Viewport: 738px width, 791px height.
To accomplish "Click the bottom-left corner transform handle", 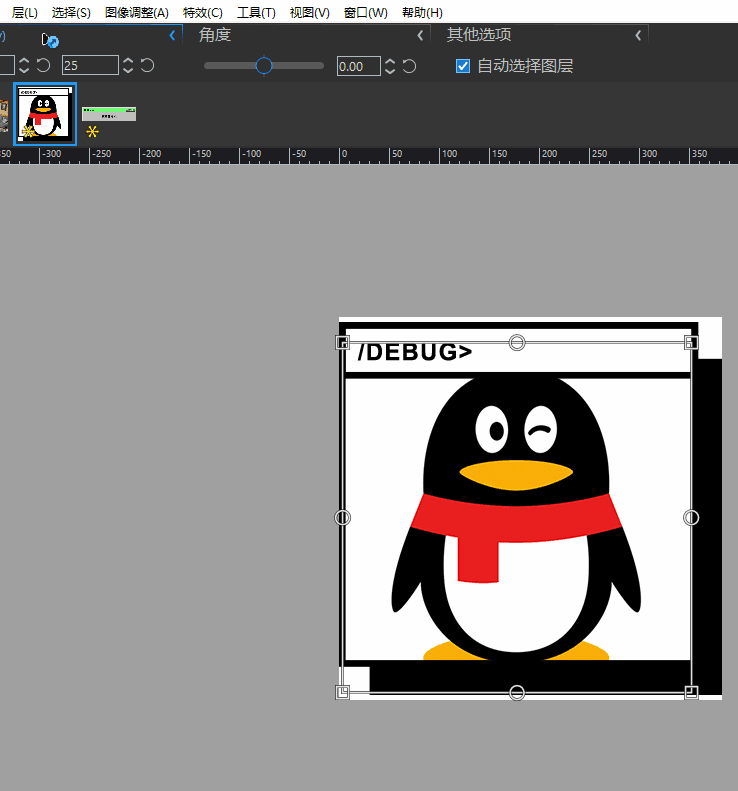I will tap(343, 692).
